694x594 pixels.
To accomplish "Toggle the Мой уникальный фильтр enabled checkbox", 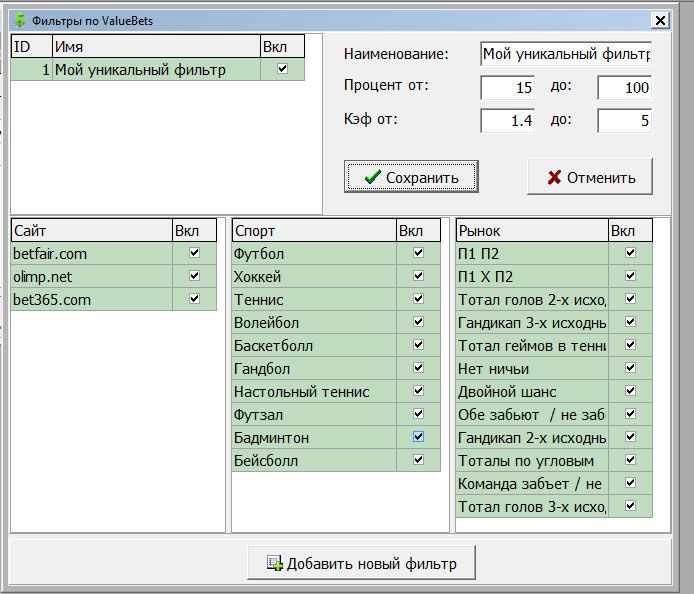I will (282, 69).
